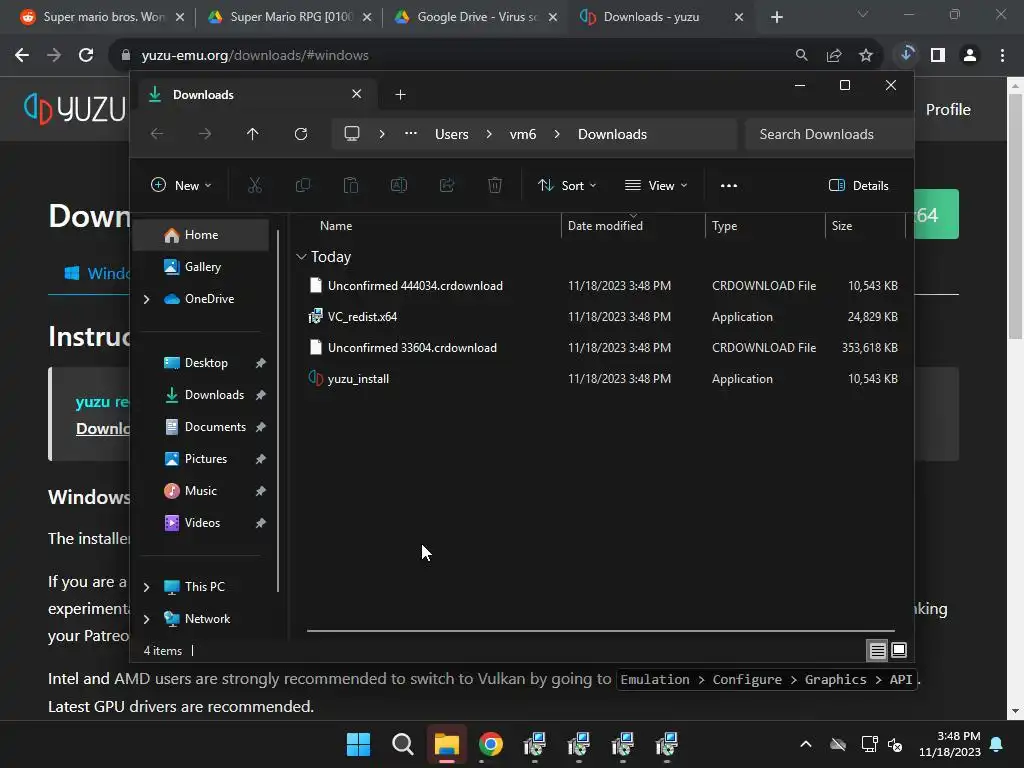1024x768 pixels.
Task: Click the Search Downloads field
Action: (828, 134)
